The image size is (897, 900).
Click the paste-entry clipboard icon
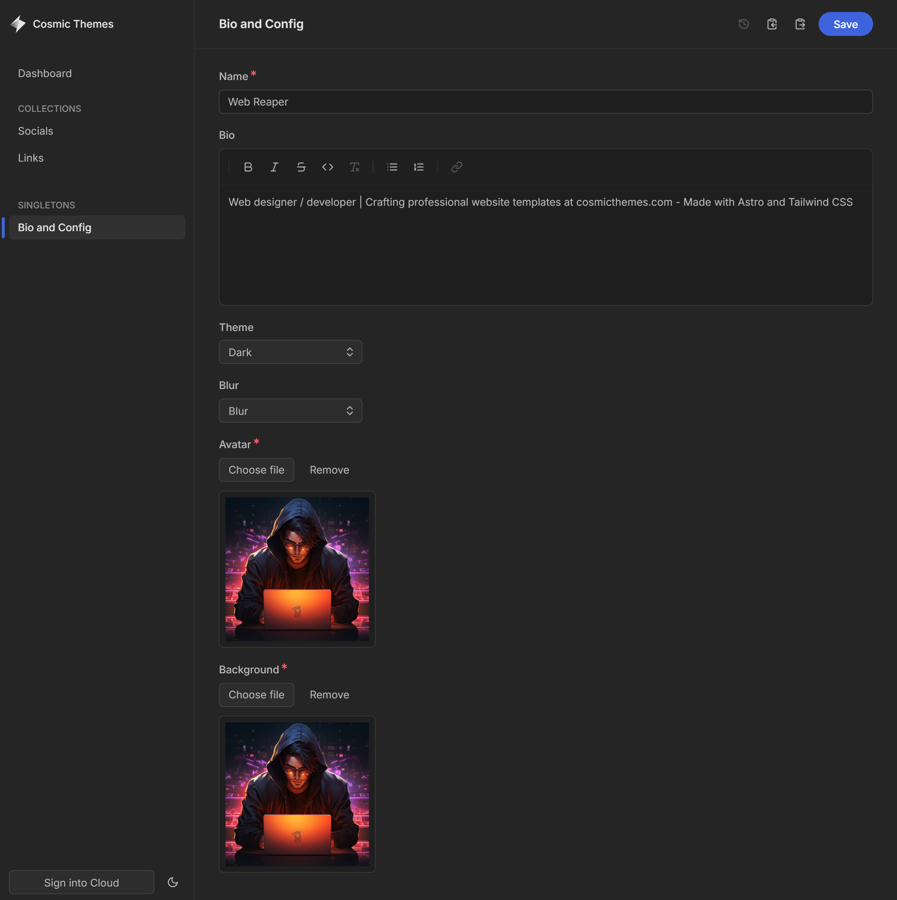tap(800, 24)
